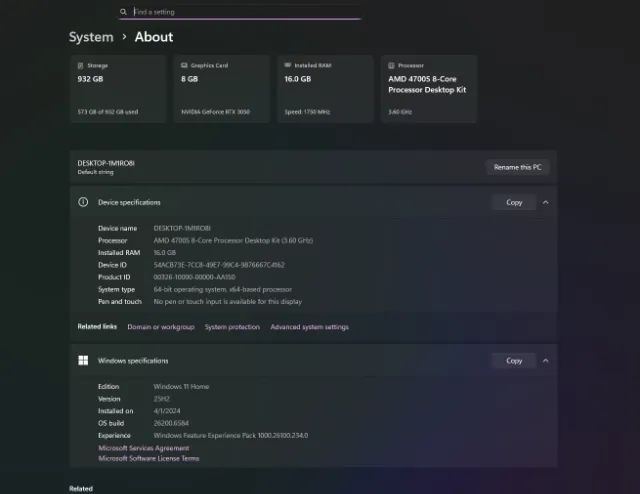Open Microsoft Software License Terms link
Viewport: 640px width, 494px height.
click(149, 458)
